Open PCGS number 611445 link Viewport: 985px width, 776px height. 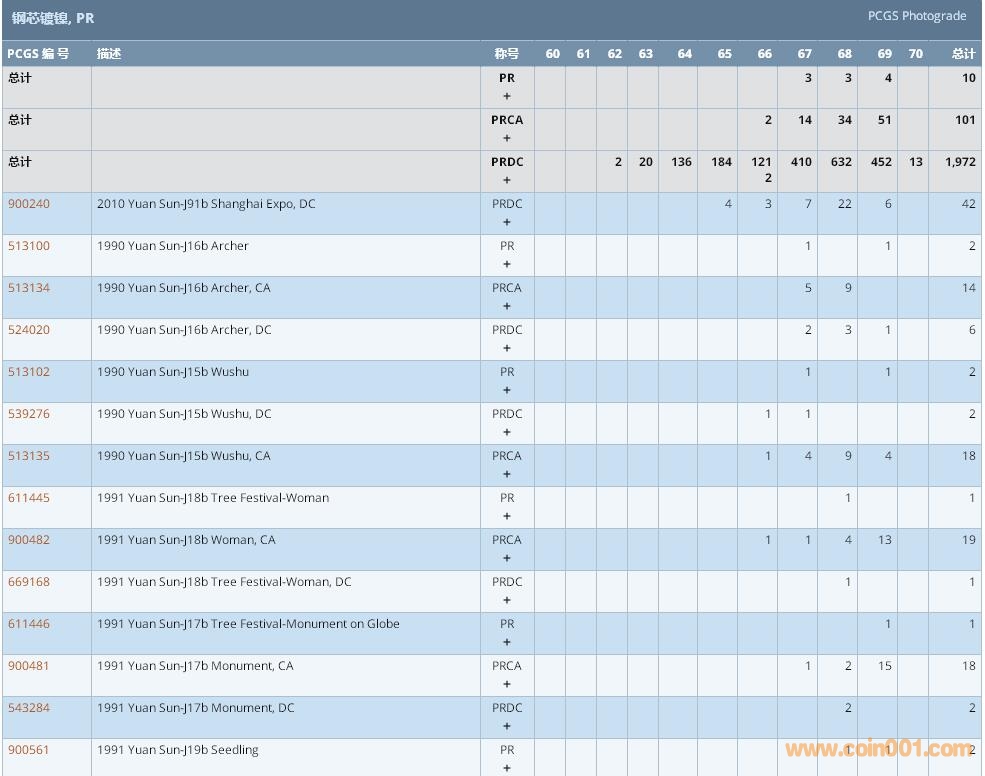(29, 498)
